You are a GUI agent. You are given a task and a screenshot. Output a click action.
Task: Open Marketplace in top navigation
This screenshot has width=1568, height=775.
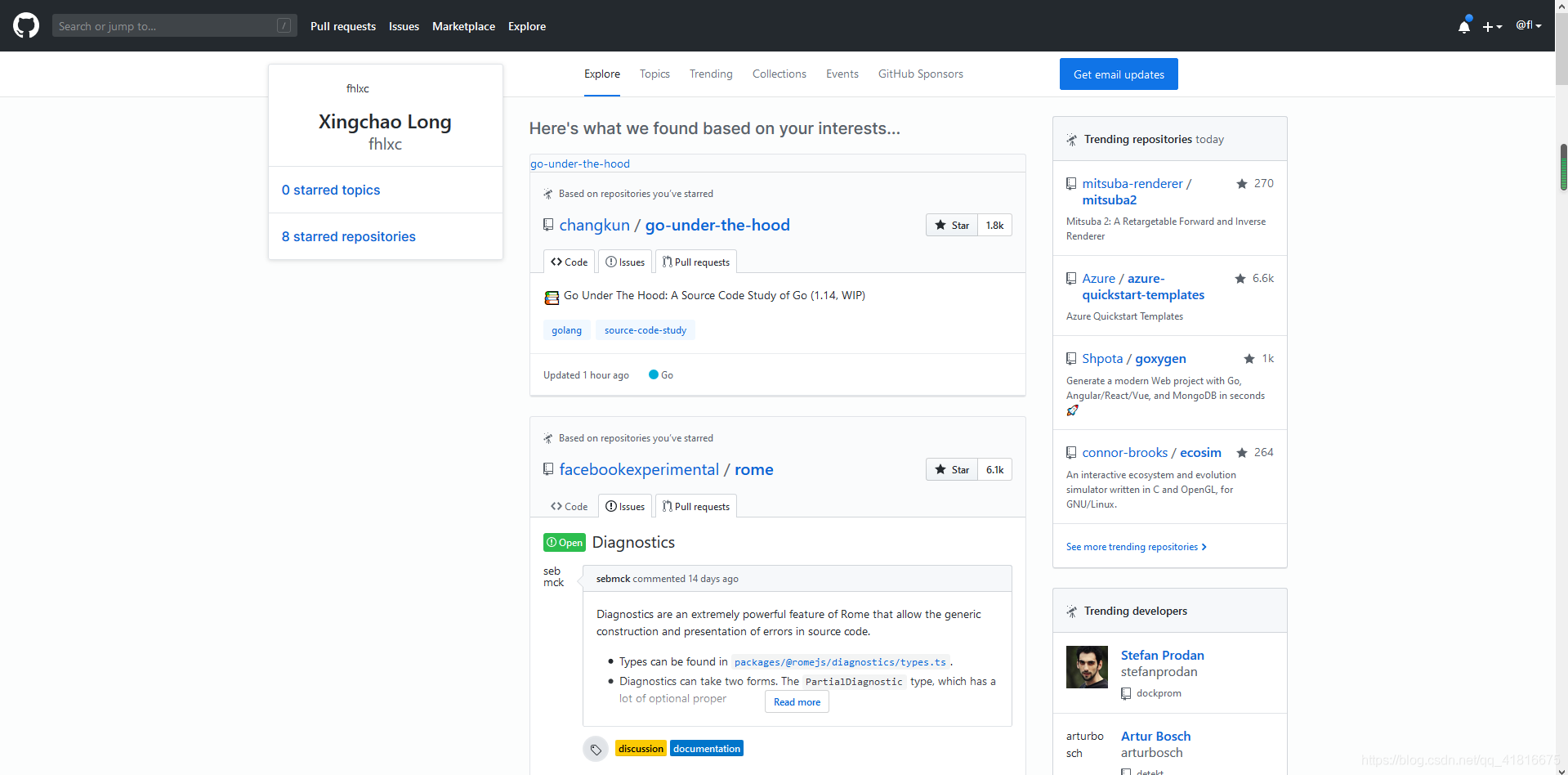pyautogui.click(x=463, y=26)
